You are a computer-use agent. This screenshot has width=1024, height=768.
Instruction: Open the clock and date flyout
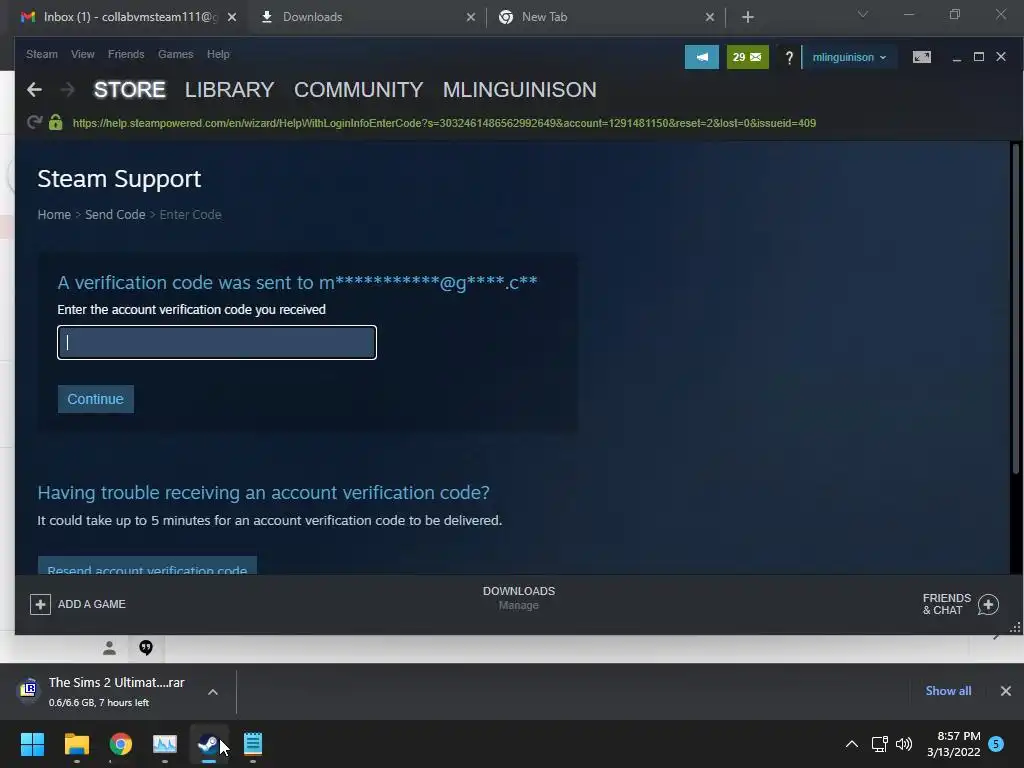(x=953, y=744)
